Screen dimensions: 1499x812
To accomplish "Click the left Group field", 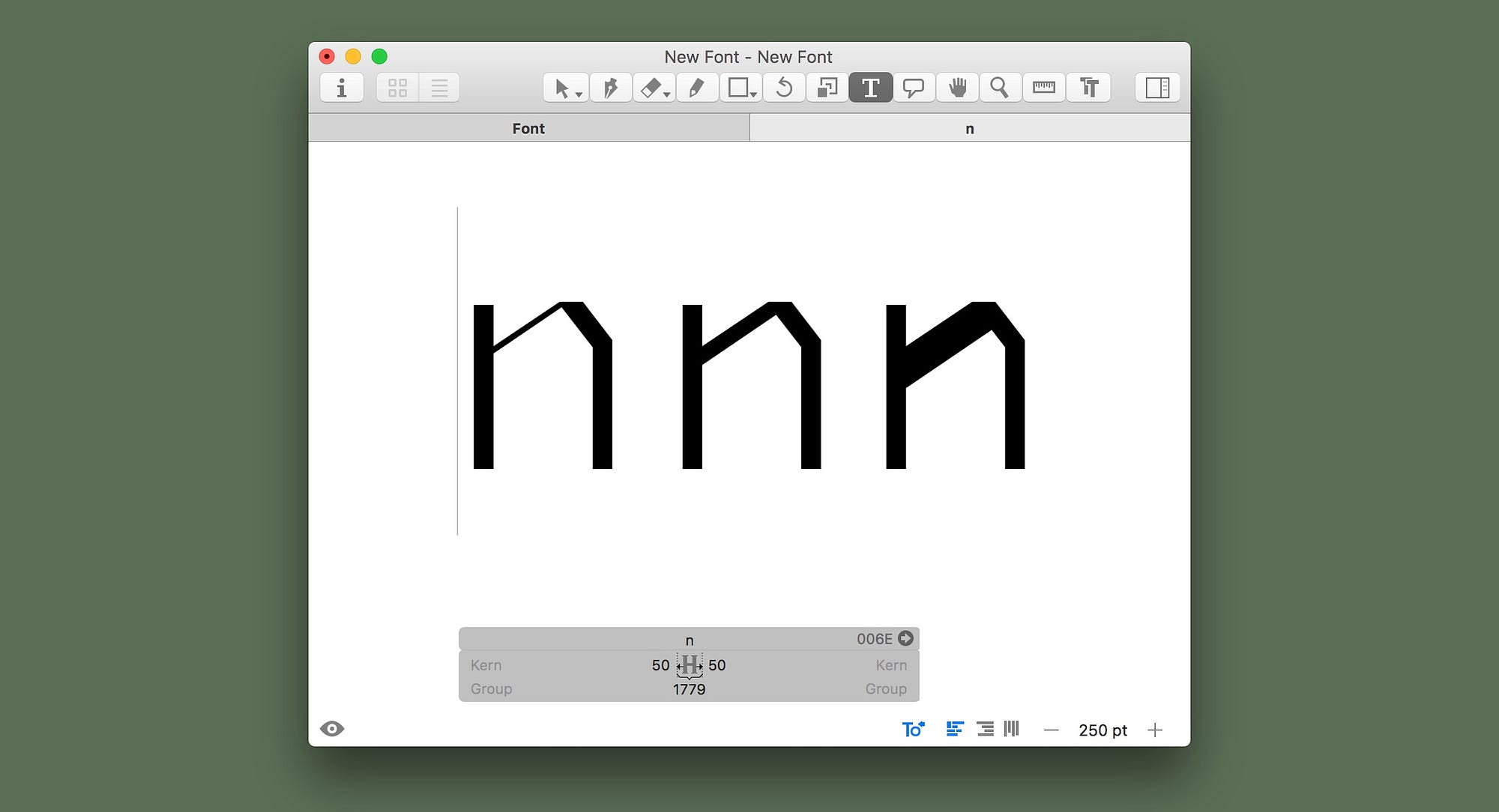I will coord(492,688).
